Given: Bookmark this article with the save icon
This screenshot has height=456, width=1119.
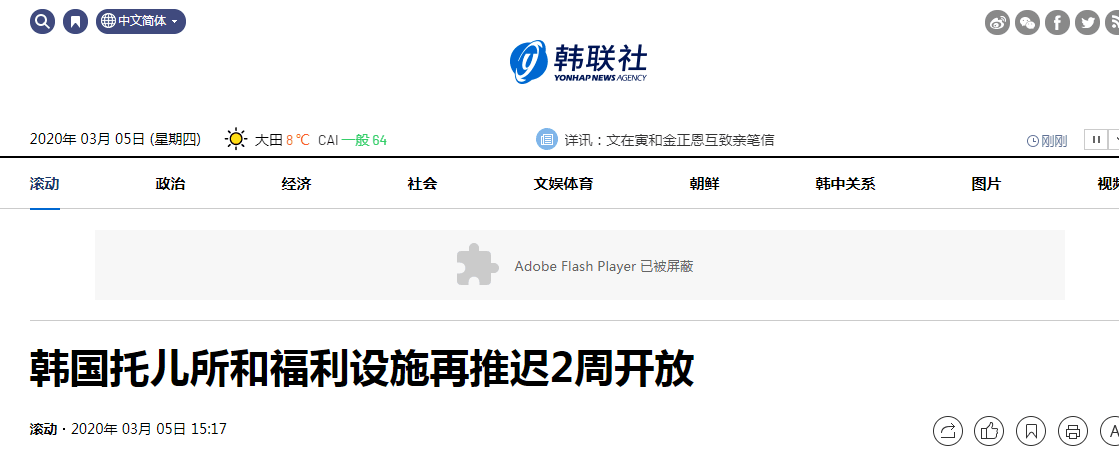Looking at the screenshot, I should coord(1031,430).
